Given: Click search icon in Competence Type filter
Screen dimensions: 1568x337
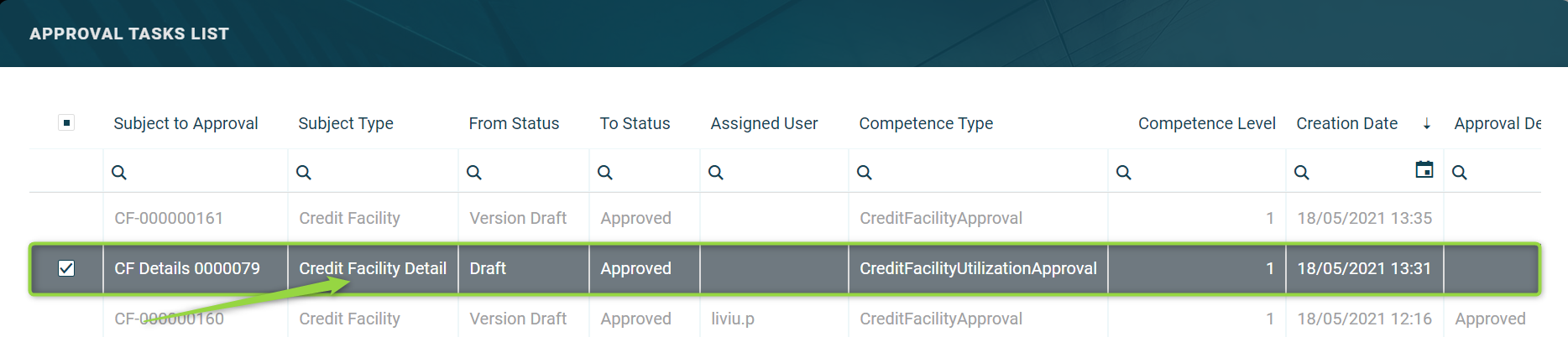Looking at the screenshot, I should tap(865, 173).
